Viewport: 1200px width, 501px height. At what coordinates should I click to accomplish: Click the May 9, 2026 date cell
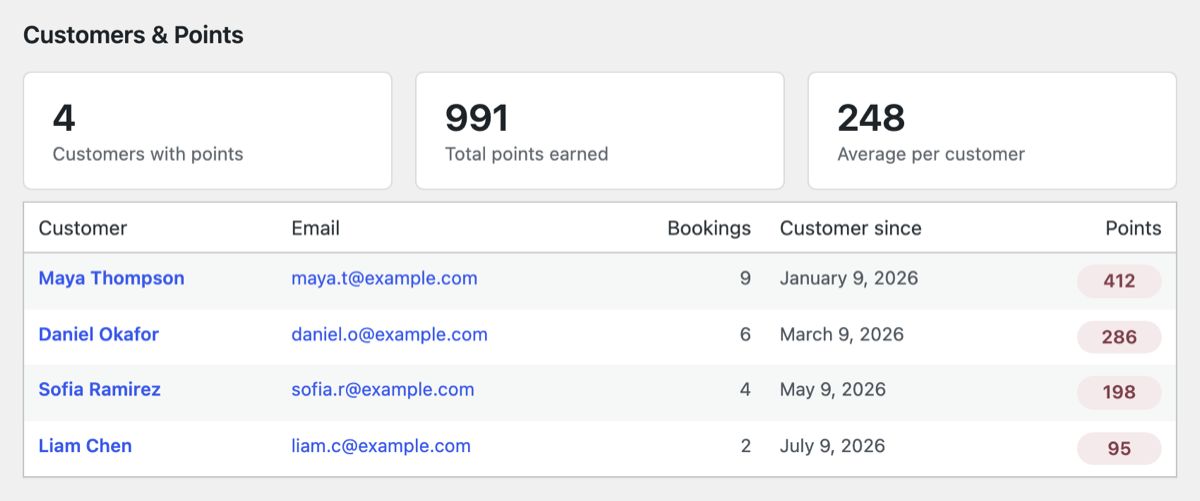pyautogui.click(x=833, y=390)
